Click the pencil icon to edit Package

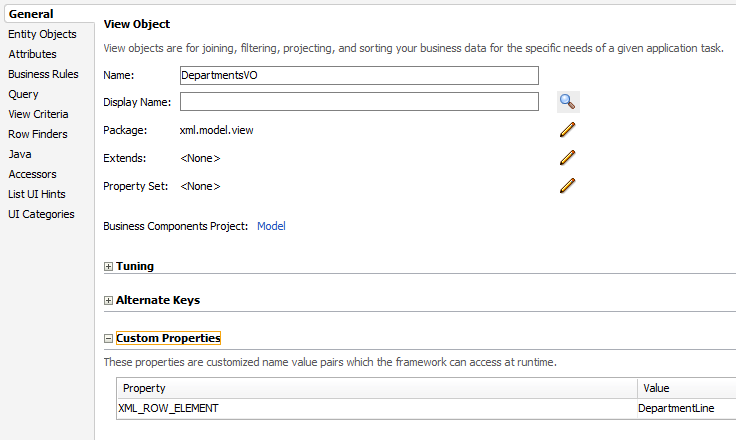coord(568,129)
